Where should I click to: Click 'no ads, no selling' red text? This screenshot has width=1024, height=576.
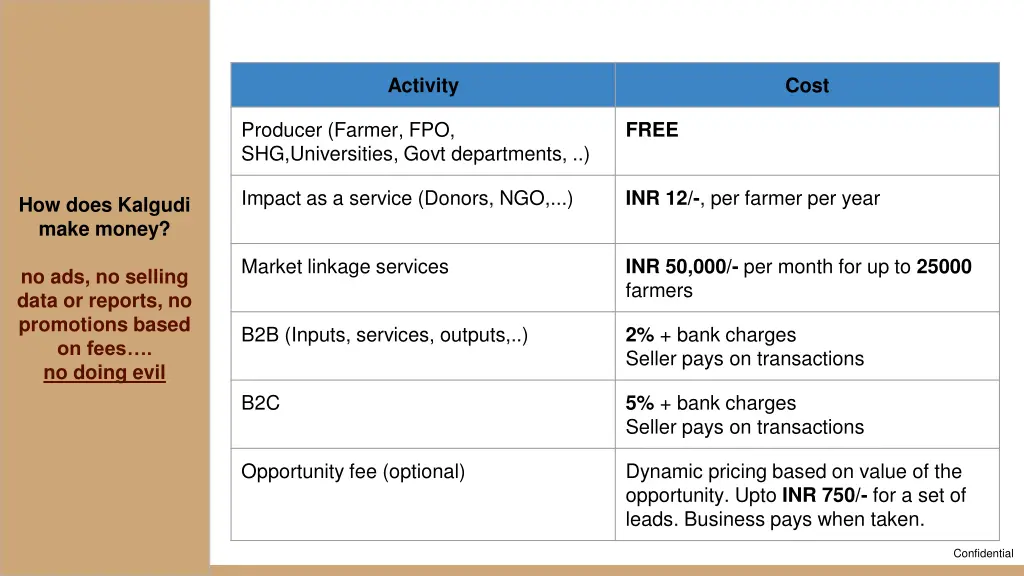(104, 277)
